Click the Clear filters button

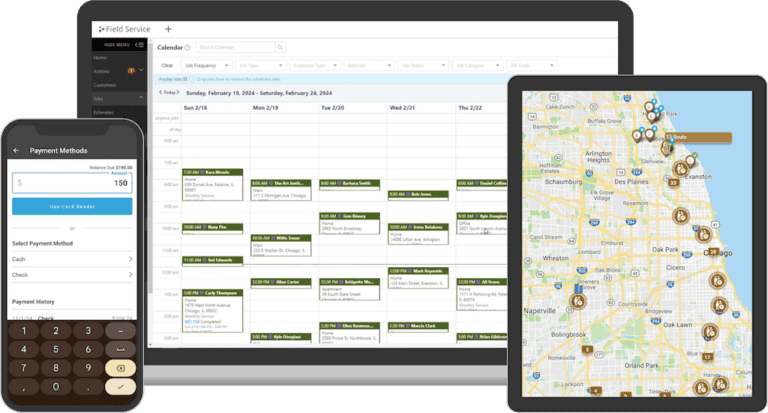[x=167, y=64]
